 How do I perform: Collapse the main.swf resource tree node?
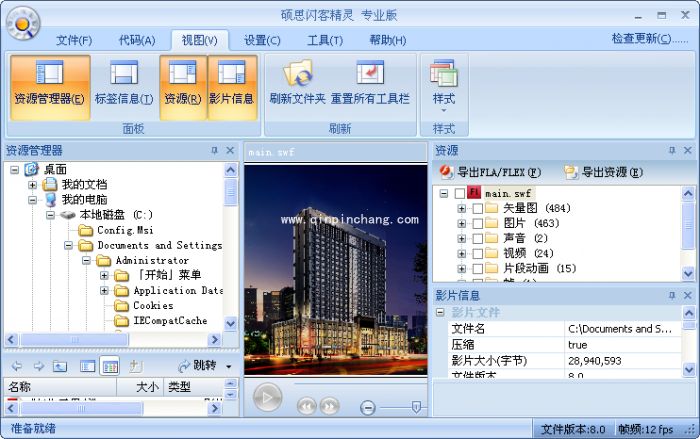443,193
